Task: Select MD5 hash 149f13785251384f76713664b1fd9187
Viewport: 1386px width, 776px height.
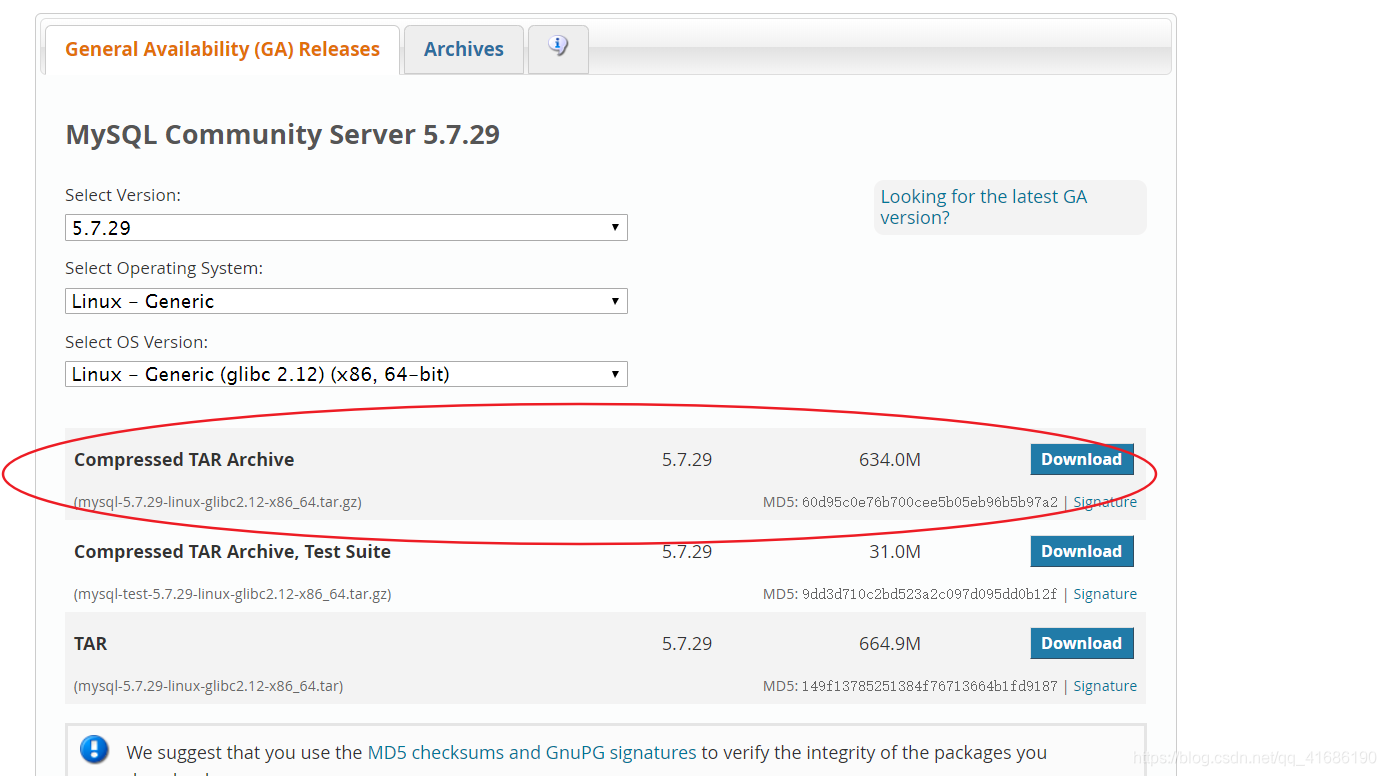Action: tap(929, 686)
